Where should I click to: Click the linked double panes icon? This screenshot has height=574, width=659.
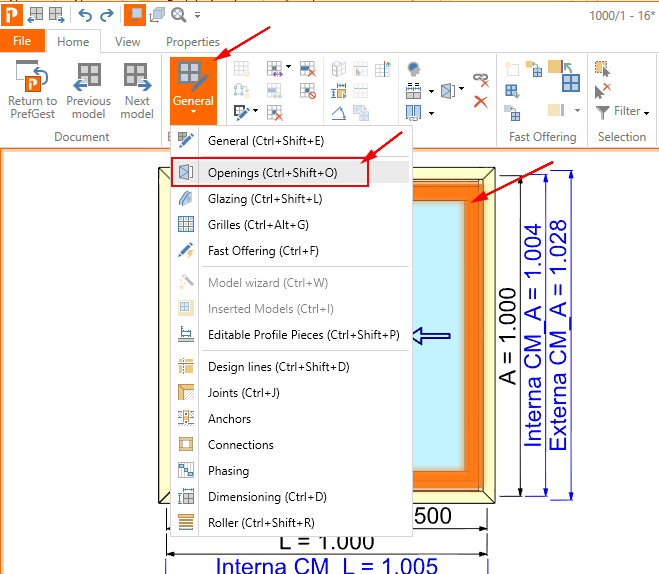414,112
